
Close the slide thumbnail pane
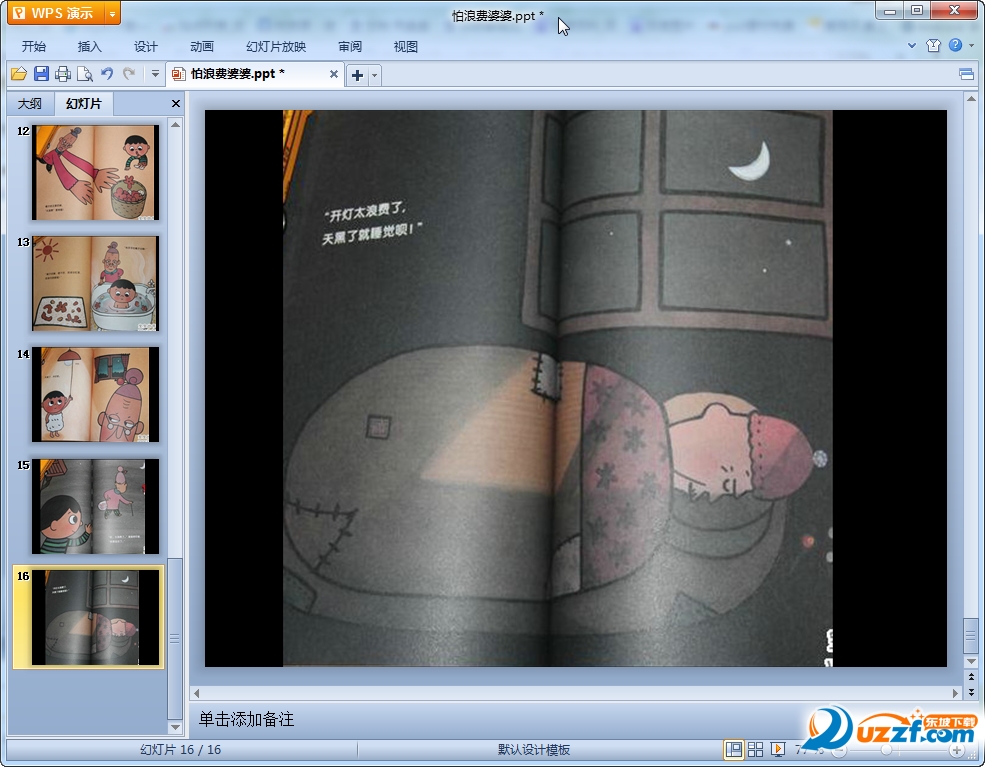tap(176, 104)
